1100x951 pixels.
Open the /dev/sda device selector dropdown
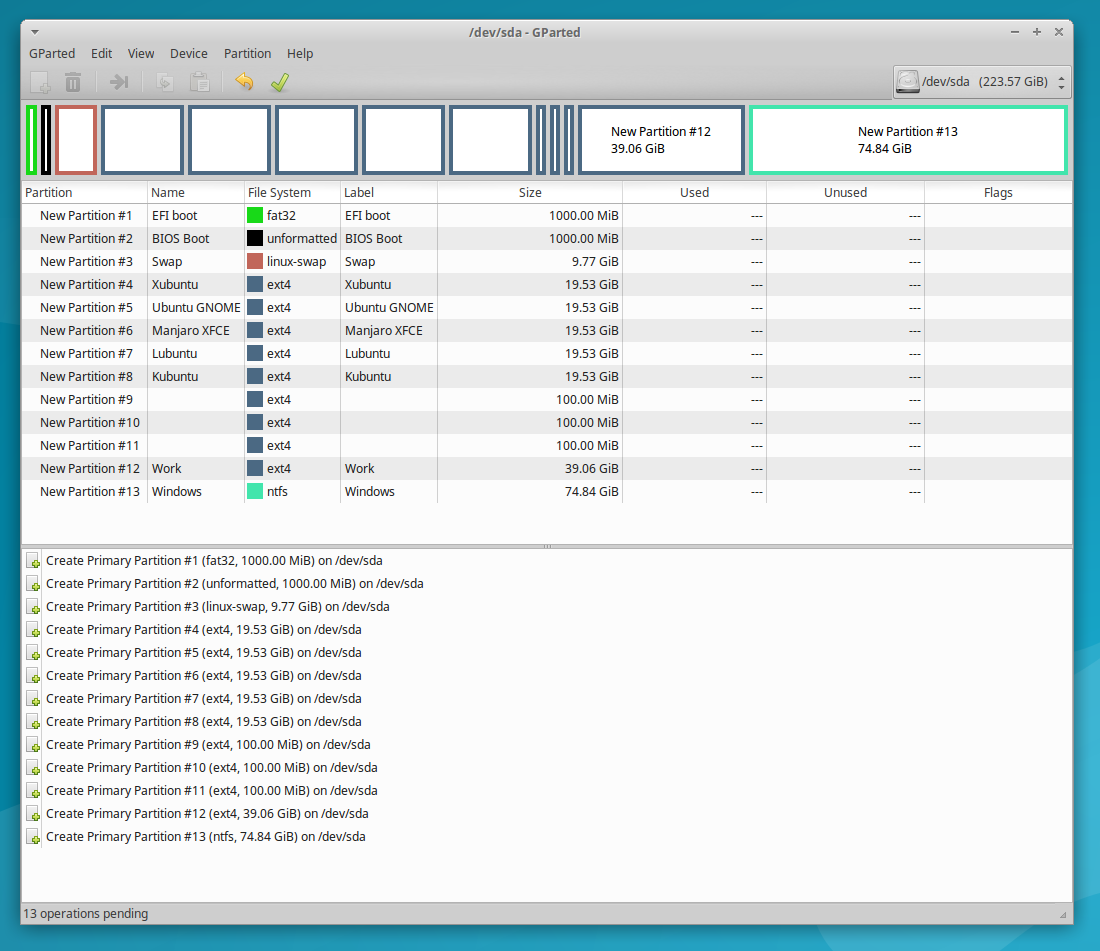point(981,82)
